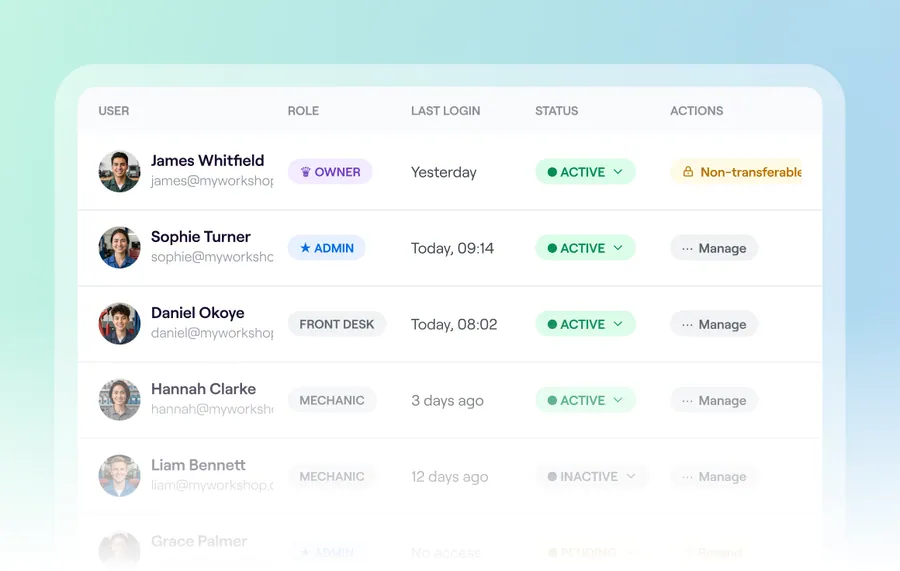Image resolution: width=900 pixels, height=571 pixels.
Task: Open Hannah Clarke's ACTIVE status dropdown
Action: click(x=585, y=400)
